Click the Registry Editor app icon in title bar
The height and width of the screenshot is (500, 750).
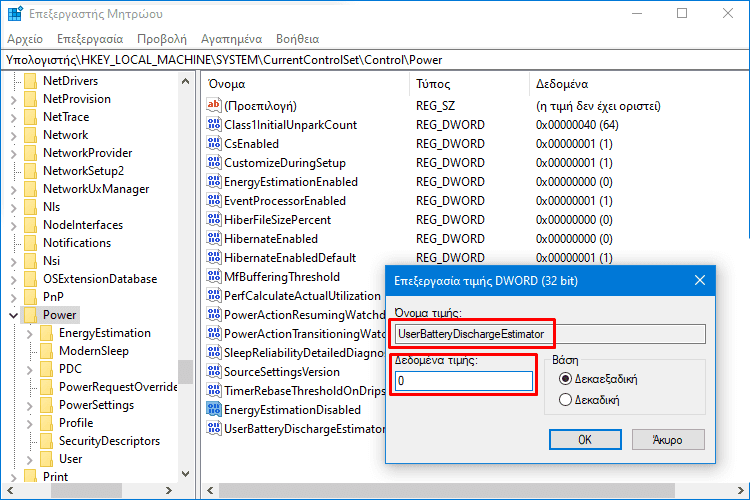[x=15, y=13]
